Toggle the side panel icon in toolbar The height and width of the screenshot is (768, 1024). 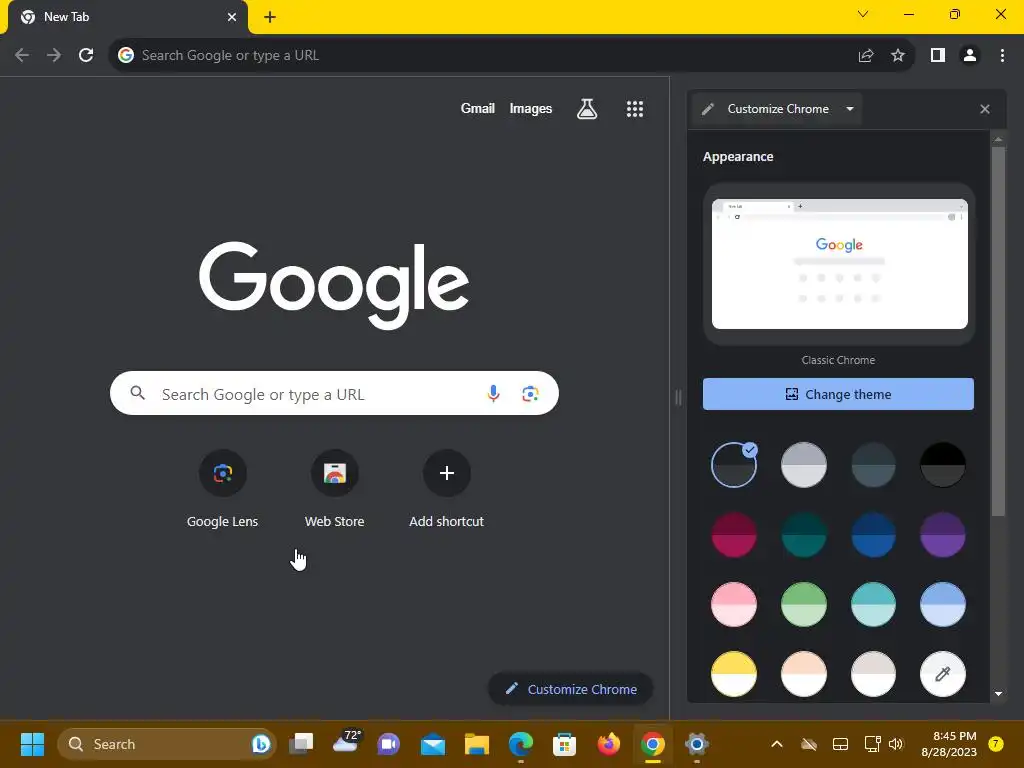pos(938,56)
